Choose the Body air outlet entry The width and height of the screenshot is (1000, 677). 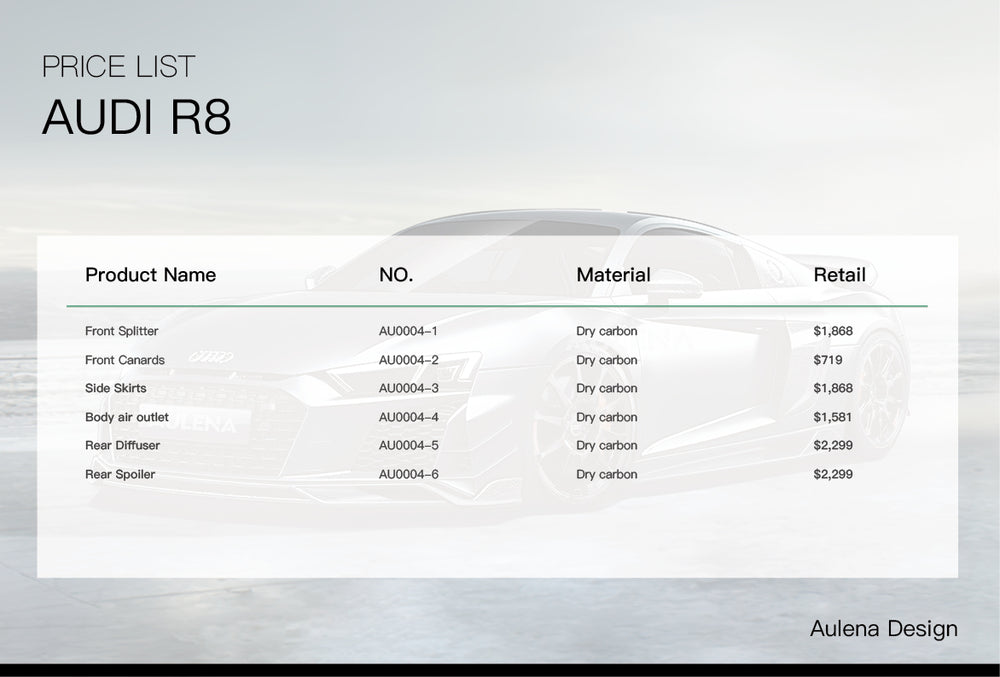(x=127, y=417)
